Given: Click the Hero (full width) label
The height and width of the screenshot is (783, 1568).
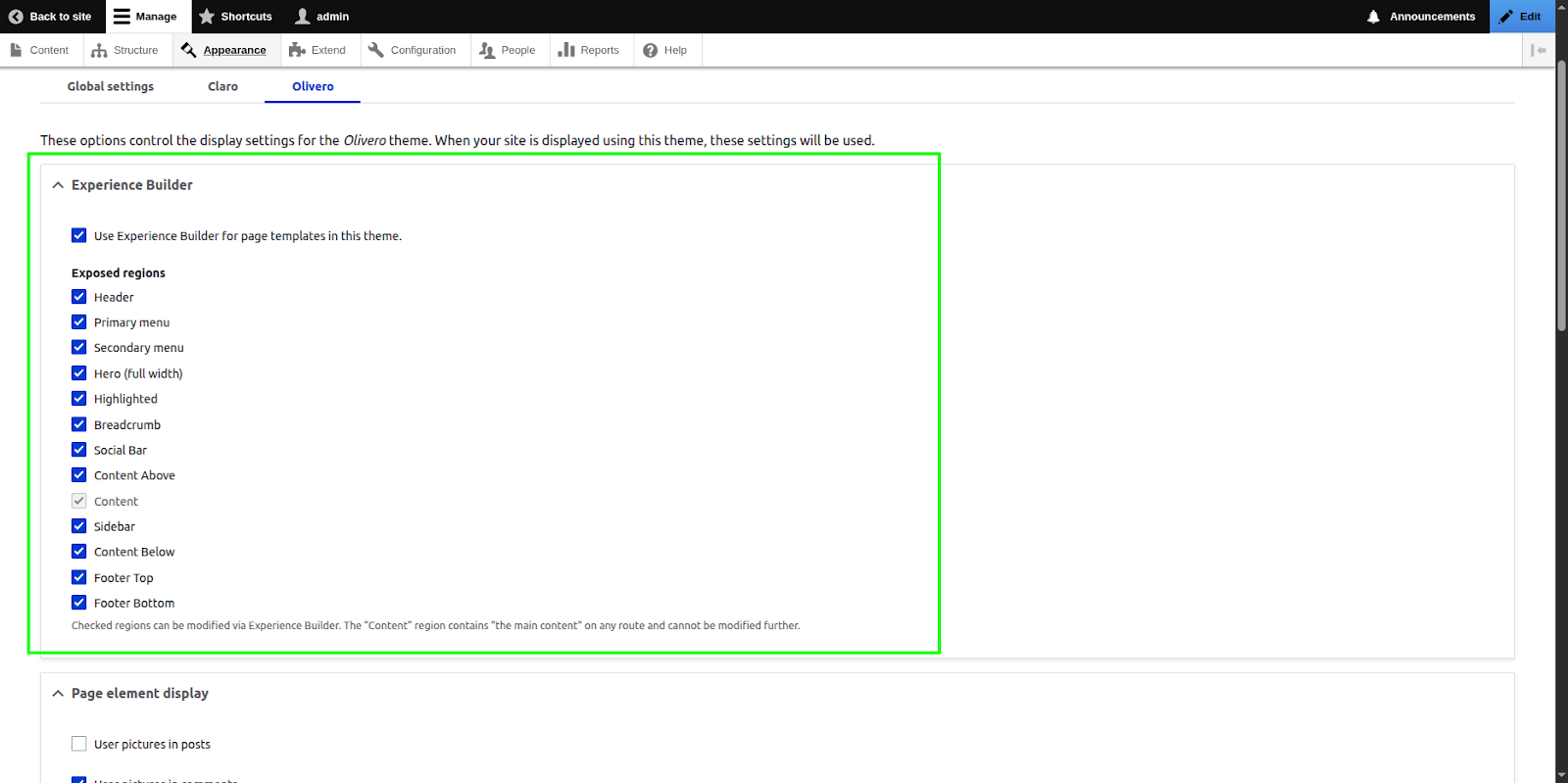Looking at the screenshot, I should tap(138, 373).
